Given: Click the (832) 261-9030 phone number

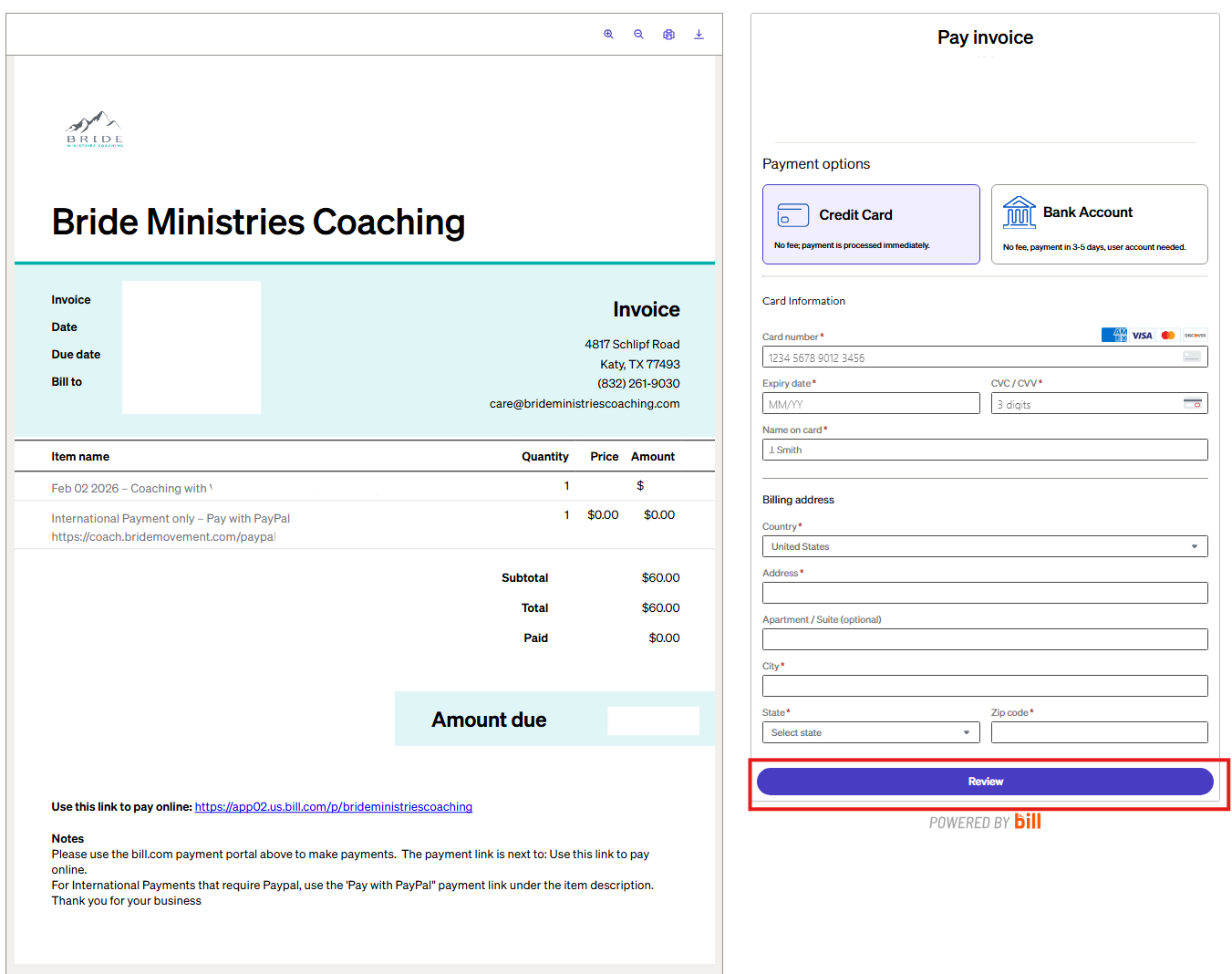Looking at the screenshot, I should [x=638, y=384].
